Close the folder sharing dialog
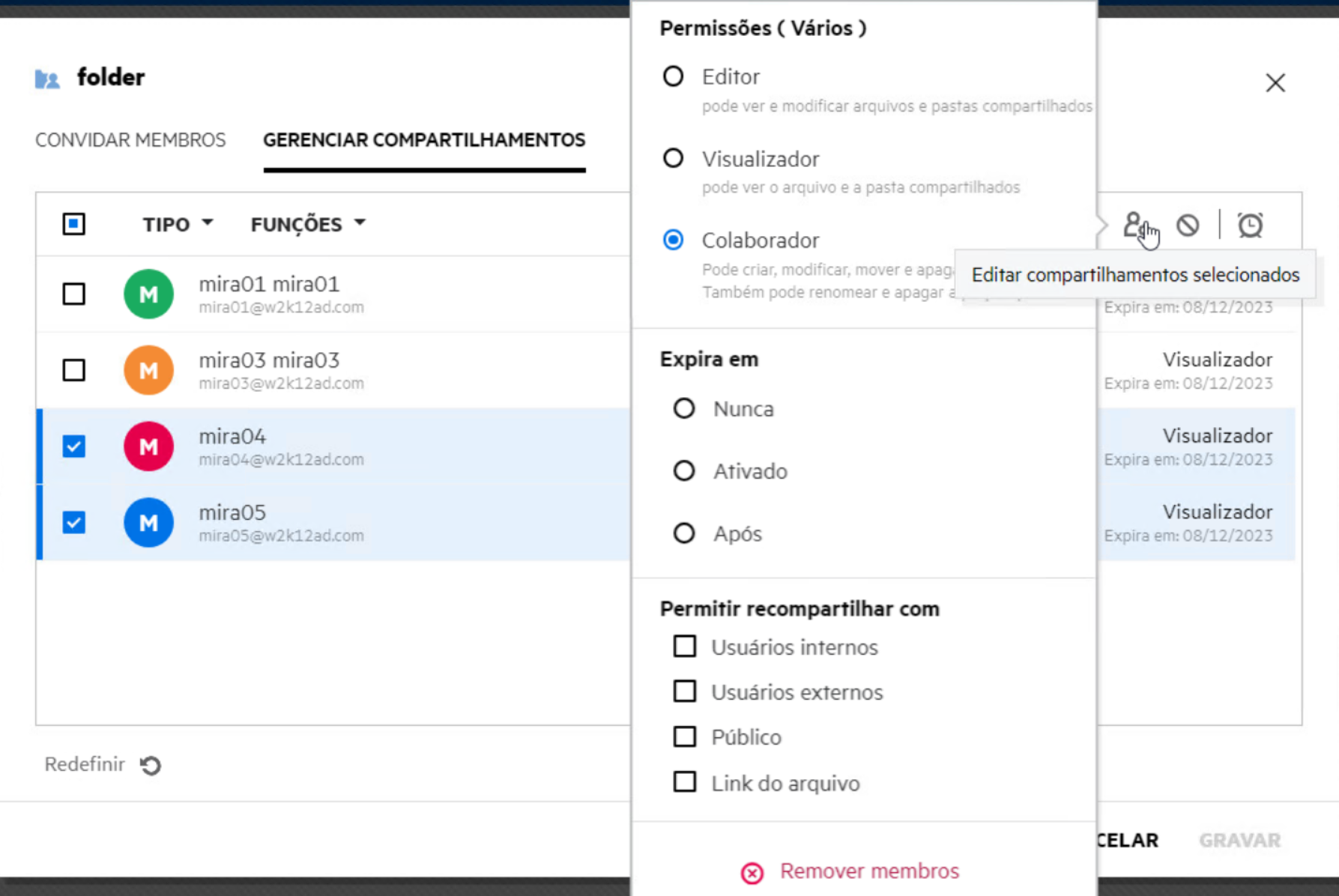 [1275, 82]
